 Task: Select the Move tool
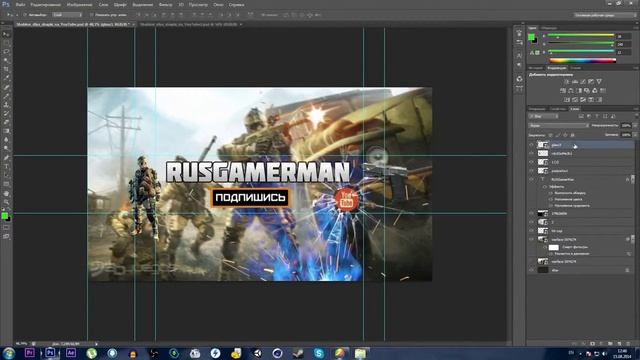point(6,34)
